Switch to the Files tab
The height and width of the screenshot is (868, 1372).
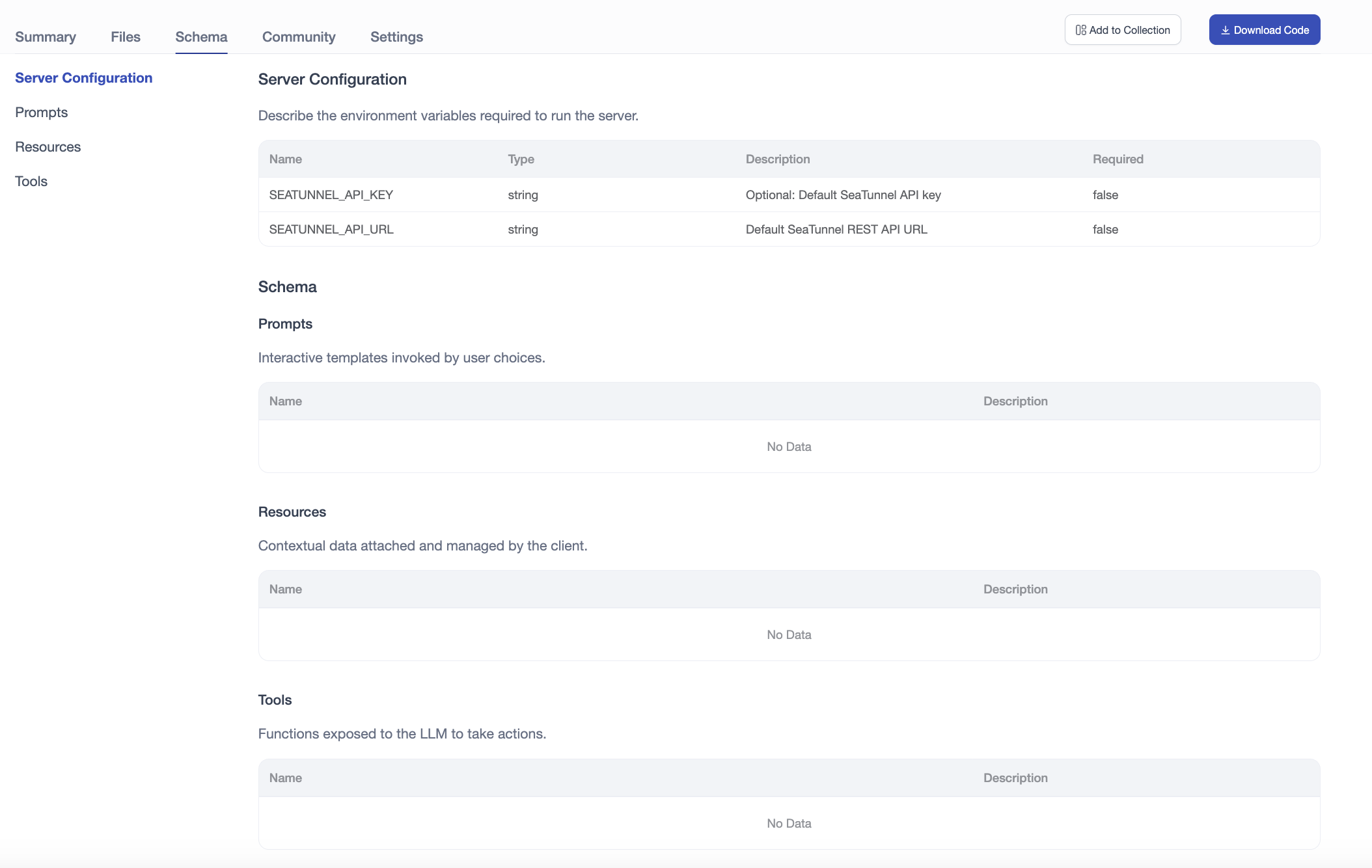[126, 36]
